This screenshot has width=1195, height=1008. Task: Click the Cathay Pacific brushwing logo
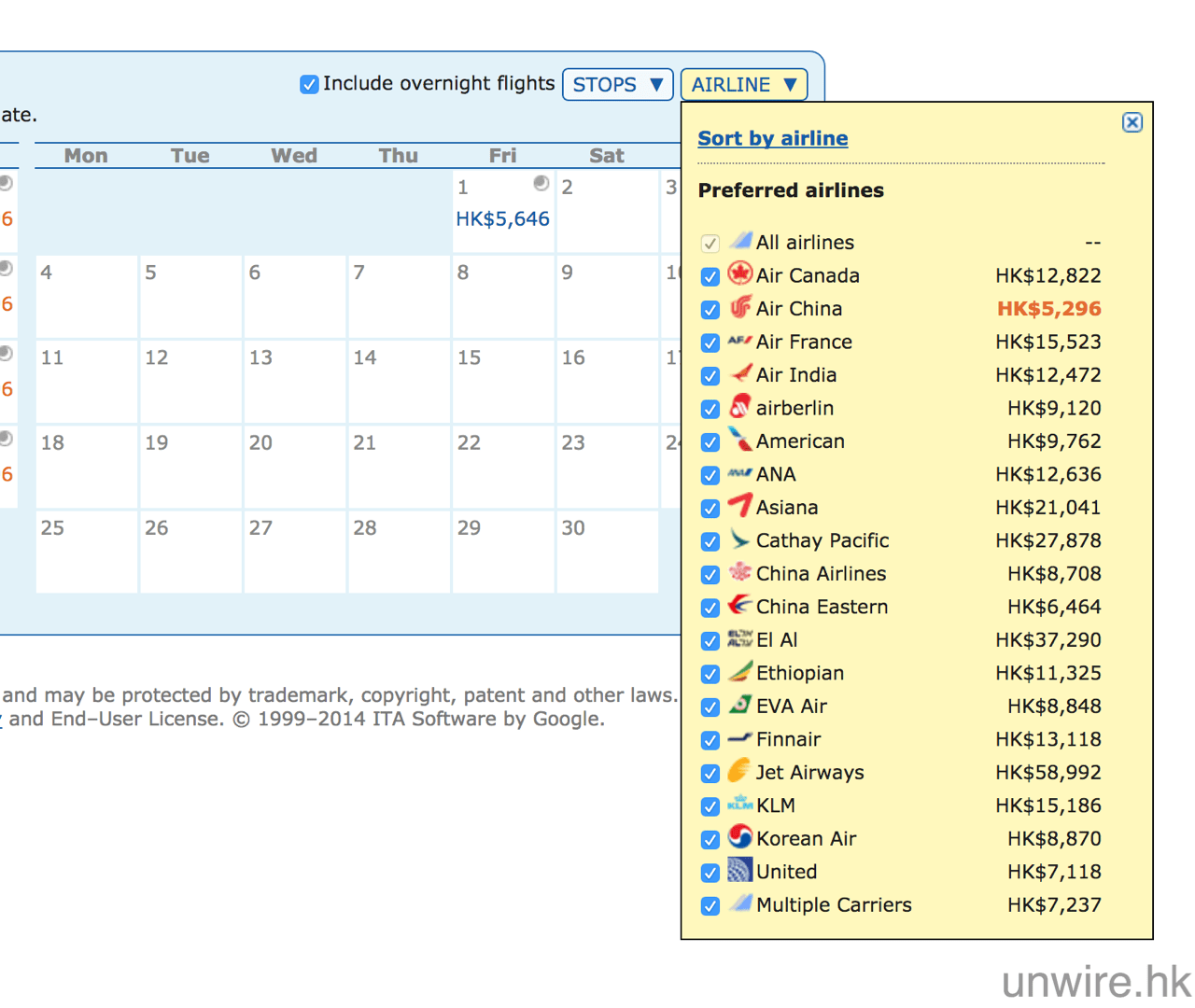(x=739, y=539)
